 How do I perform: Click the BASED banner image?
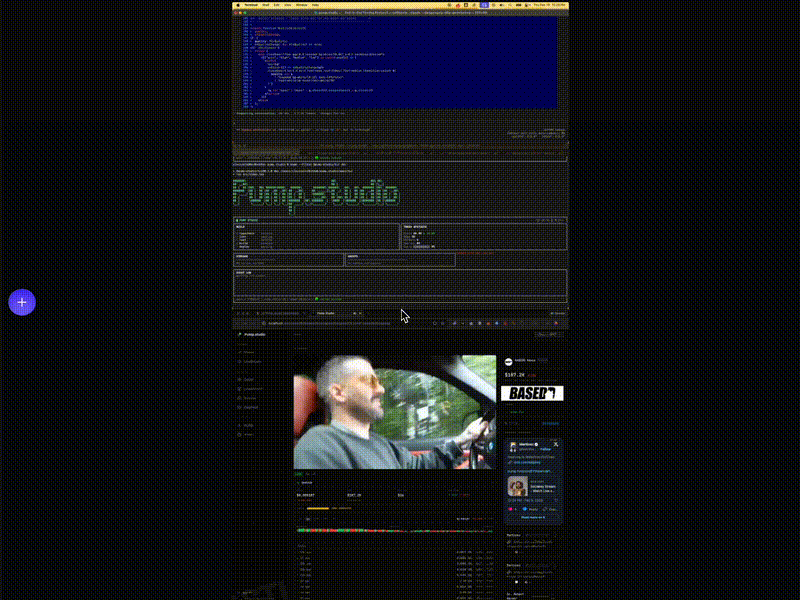click(531, 393)
